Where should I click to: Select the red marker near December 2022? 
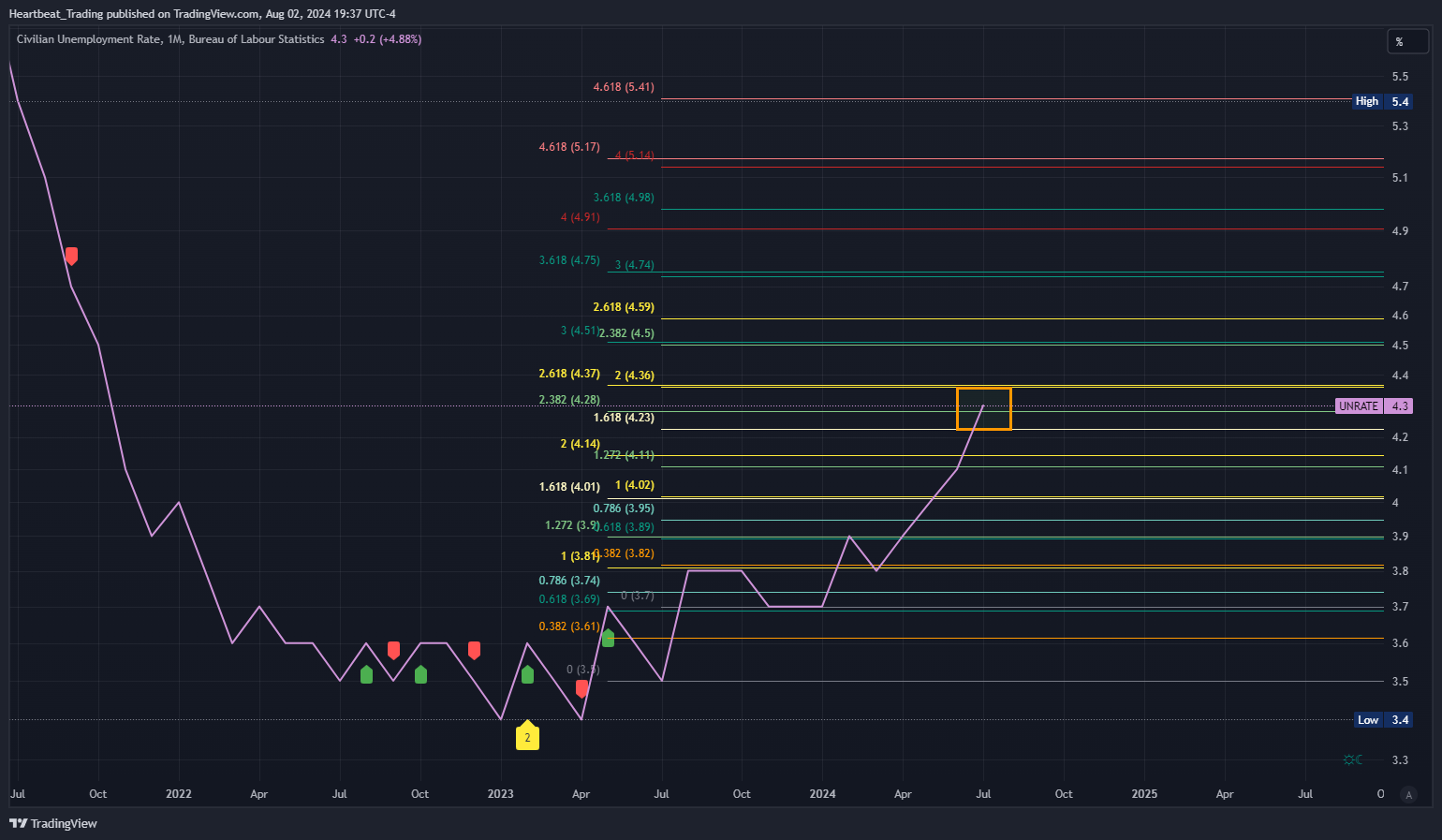point(474,650)
